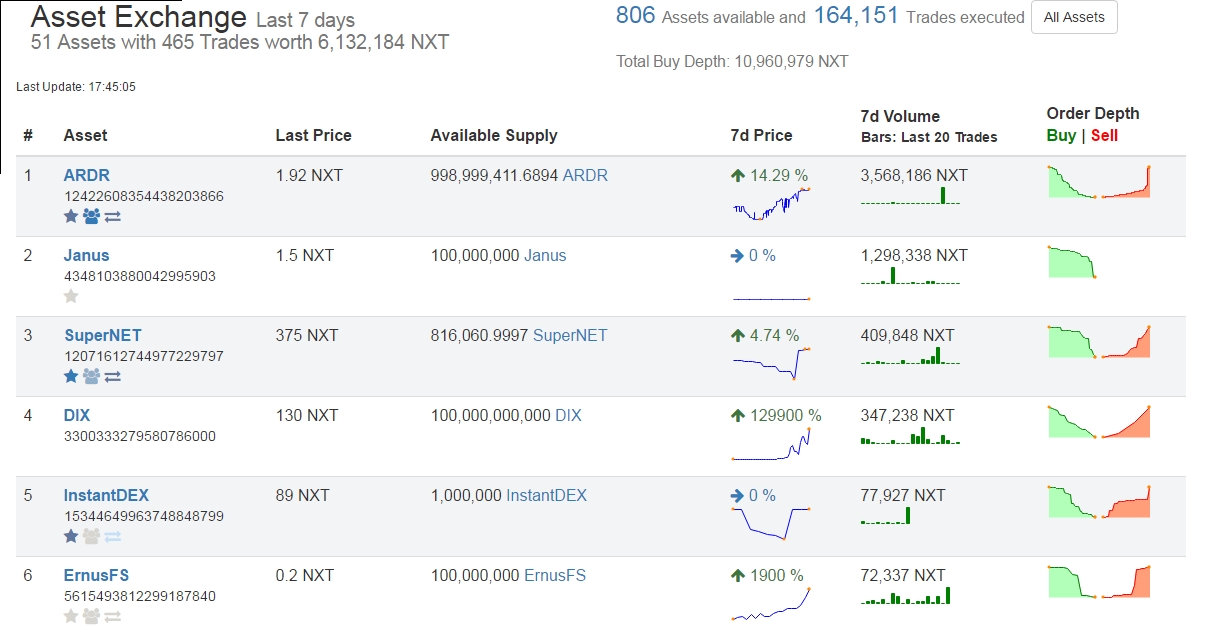Open the DIX asset name link
1217x634 pixels.
(x=77, y=415)
